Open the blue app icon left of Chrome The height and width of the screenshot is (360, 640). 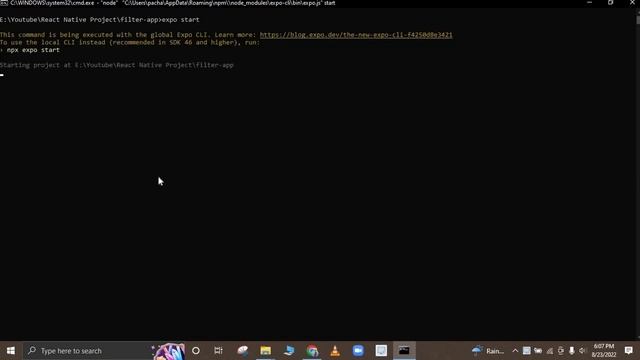tap(289, 351)
